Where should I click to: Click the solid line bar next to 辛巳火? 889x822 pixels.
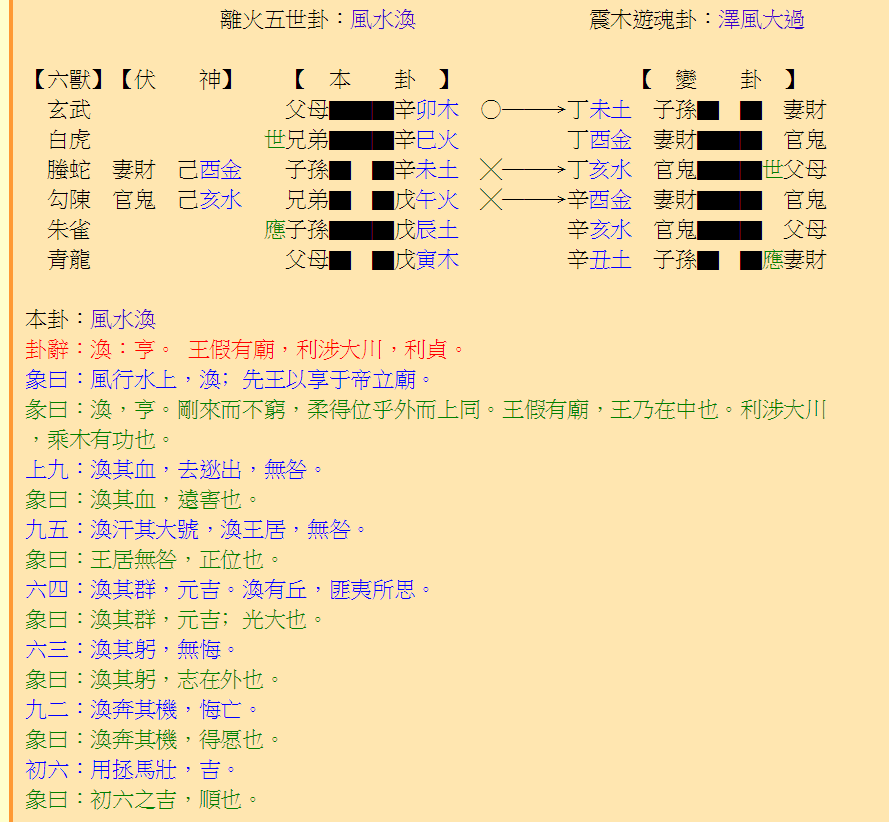(x=361, y=140)
